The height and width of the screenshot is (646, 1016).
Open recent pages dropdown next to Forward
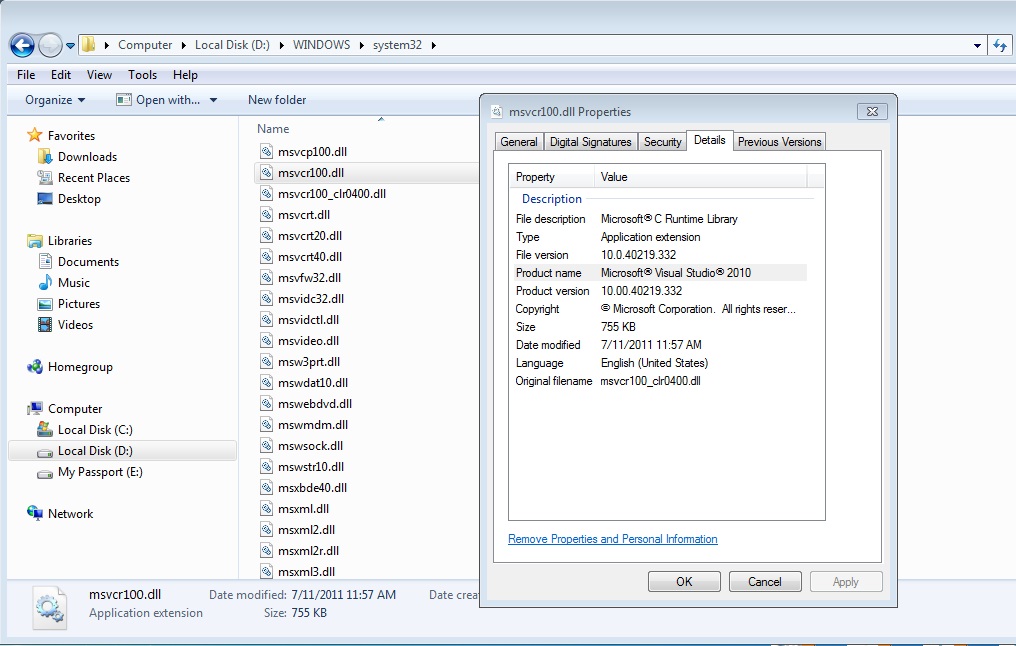(x=71, y=46)
